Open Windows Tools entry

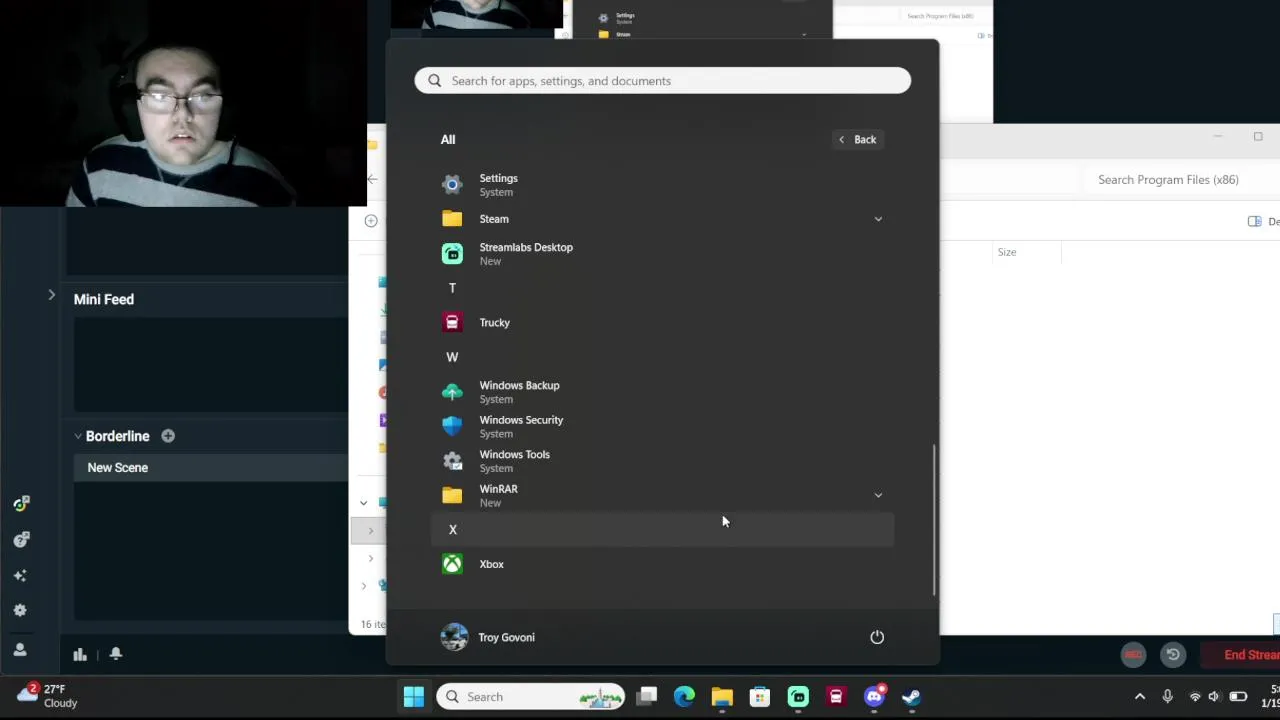(662, 461)
